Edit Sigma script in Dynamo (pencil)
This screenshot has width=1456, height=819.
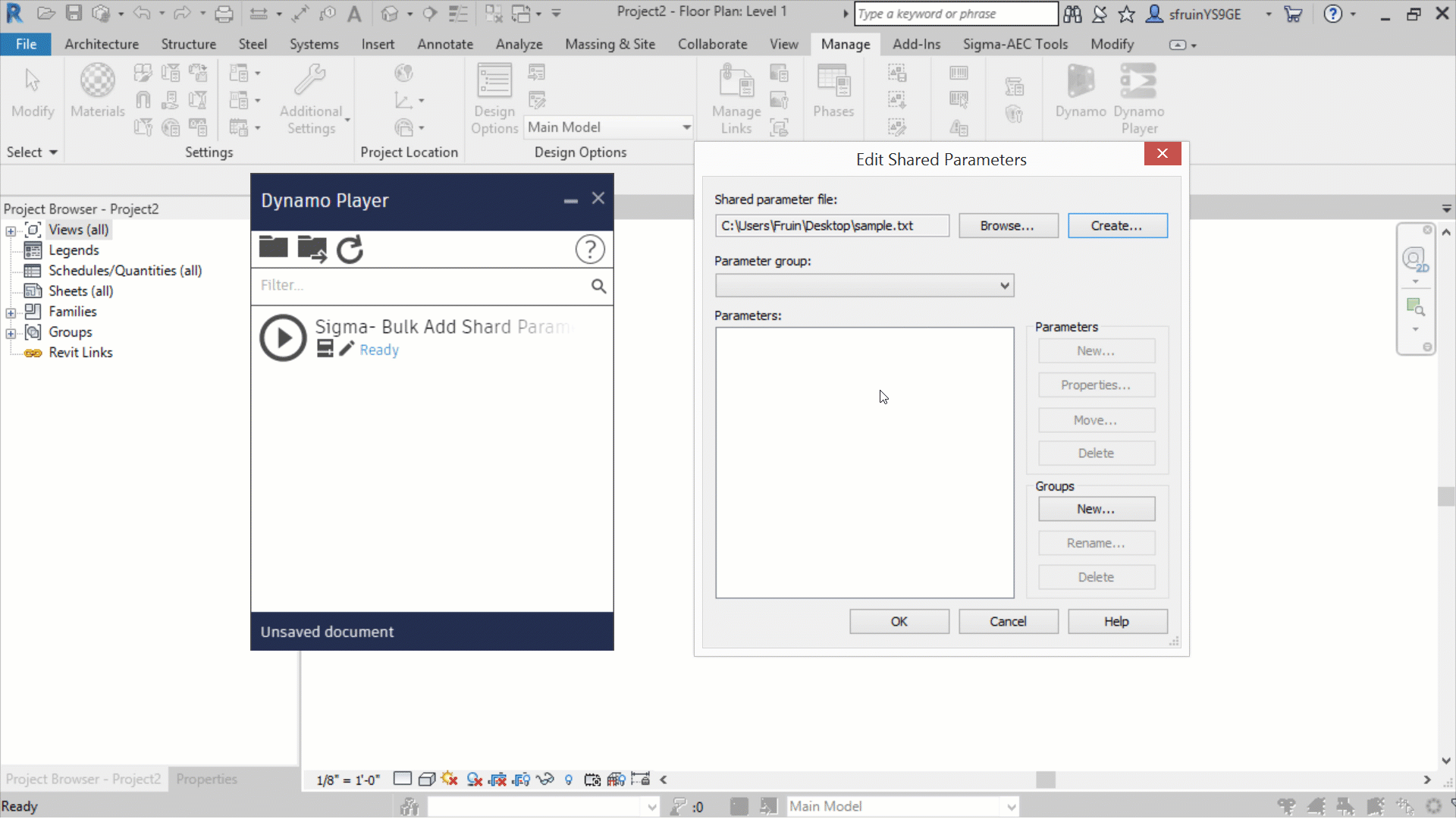[x=347, y=349]
